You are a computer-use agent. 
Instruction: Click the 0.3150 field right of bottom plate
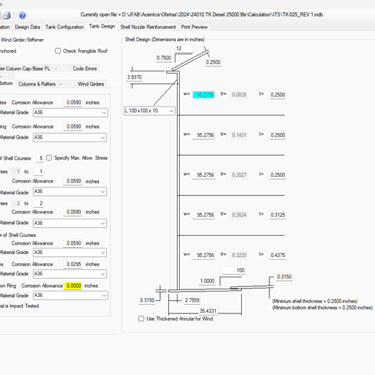284,277
